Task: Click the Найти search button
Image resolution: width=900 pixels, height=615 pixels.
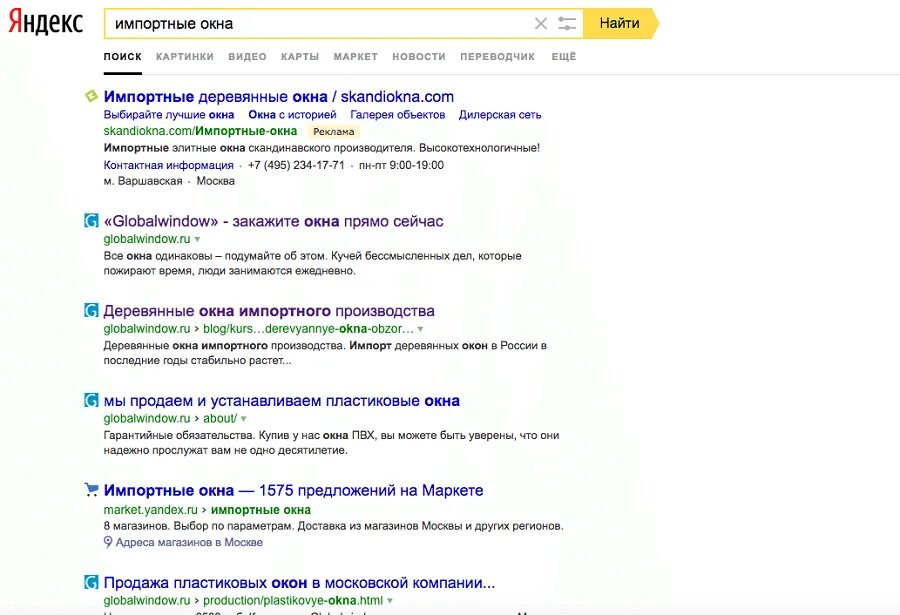Action: tap(620, 24)
